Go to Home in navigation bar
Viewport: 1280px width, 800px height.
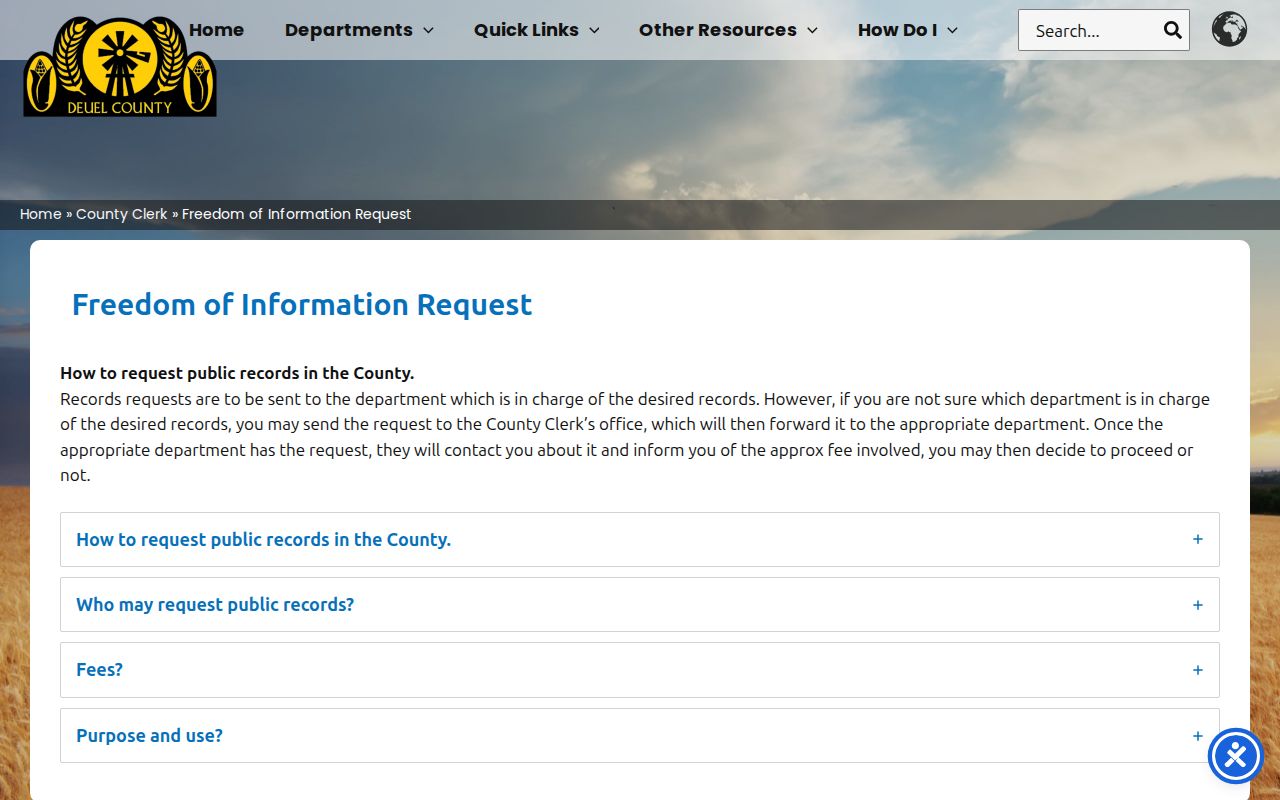coord(216,30)
